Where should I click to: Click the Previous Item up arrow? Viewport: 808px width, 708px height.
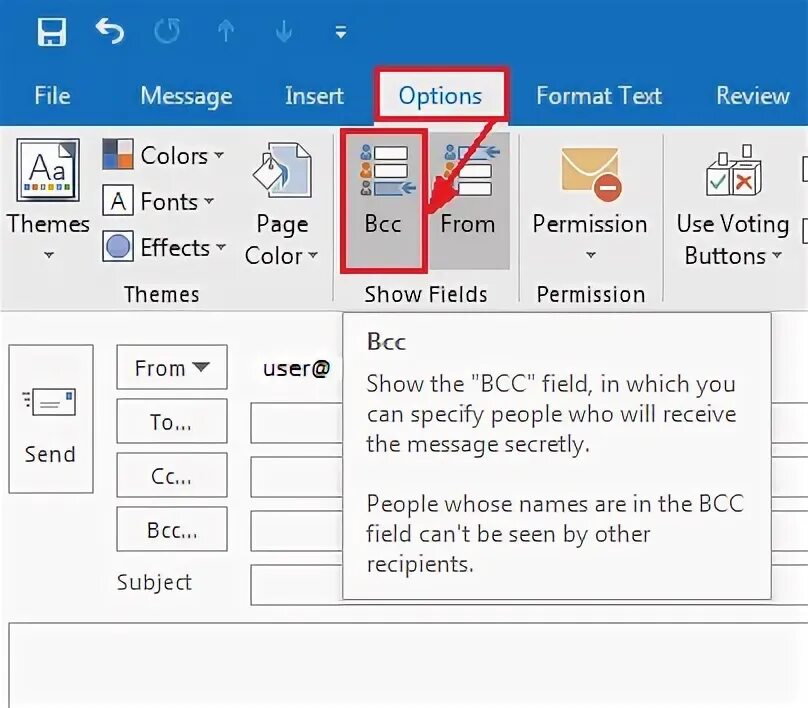(226, 32)
